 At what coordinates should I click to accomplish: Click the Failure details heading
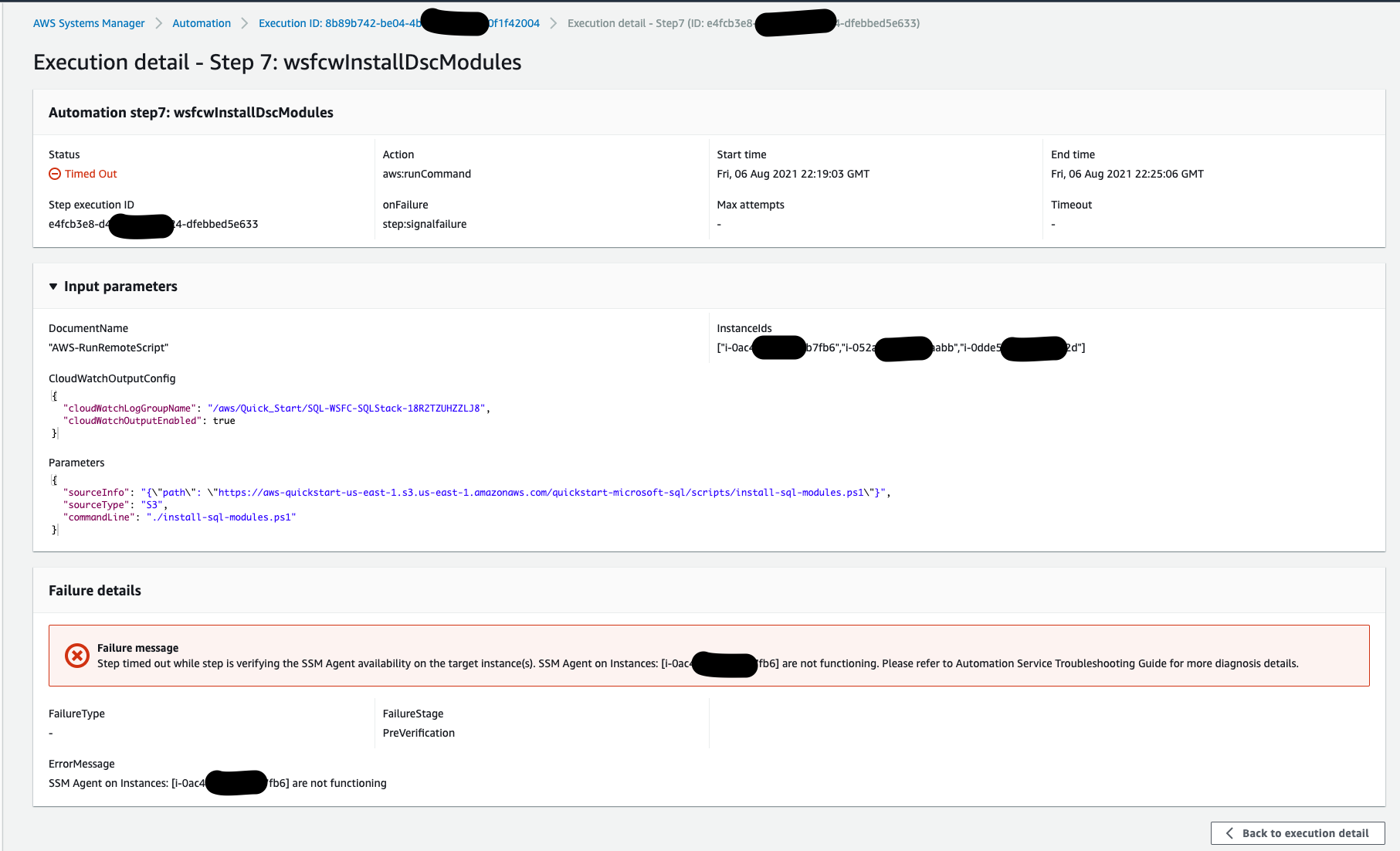pos(95,591)
